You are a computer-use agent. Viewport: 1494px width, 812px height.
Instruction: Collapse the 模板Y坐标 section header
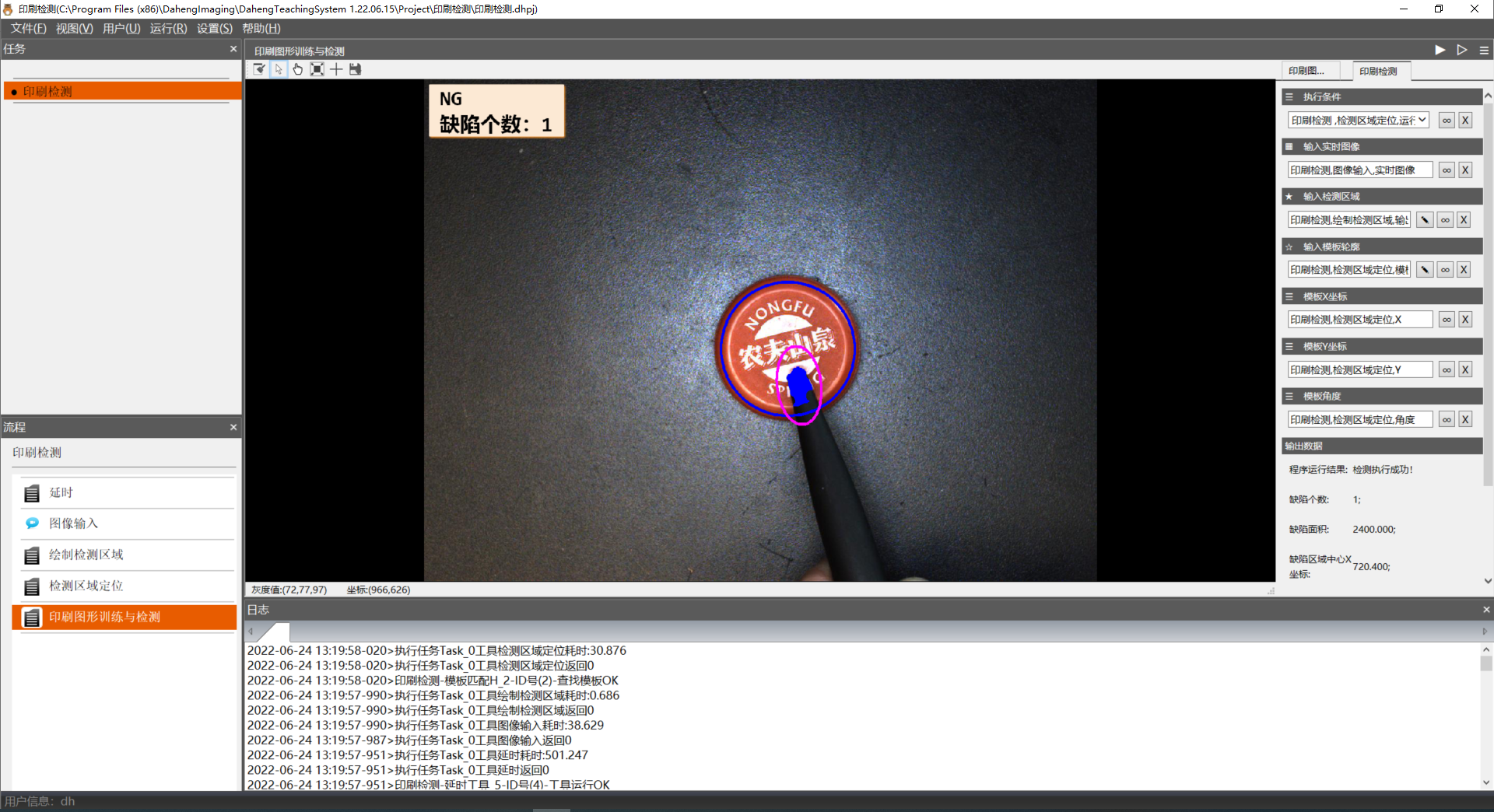(x=1381, y=346)
